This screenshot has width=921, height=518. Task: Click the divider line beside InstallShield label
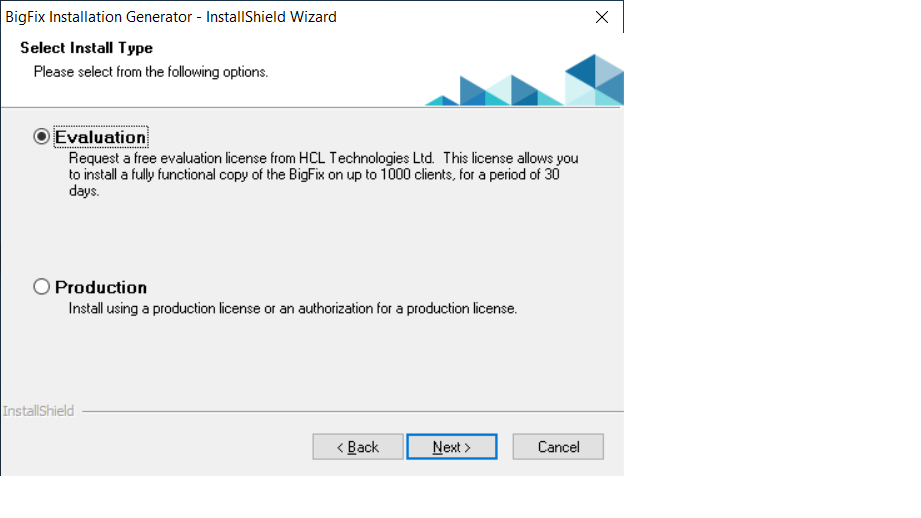(350, 411)
